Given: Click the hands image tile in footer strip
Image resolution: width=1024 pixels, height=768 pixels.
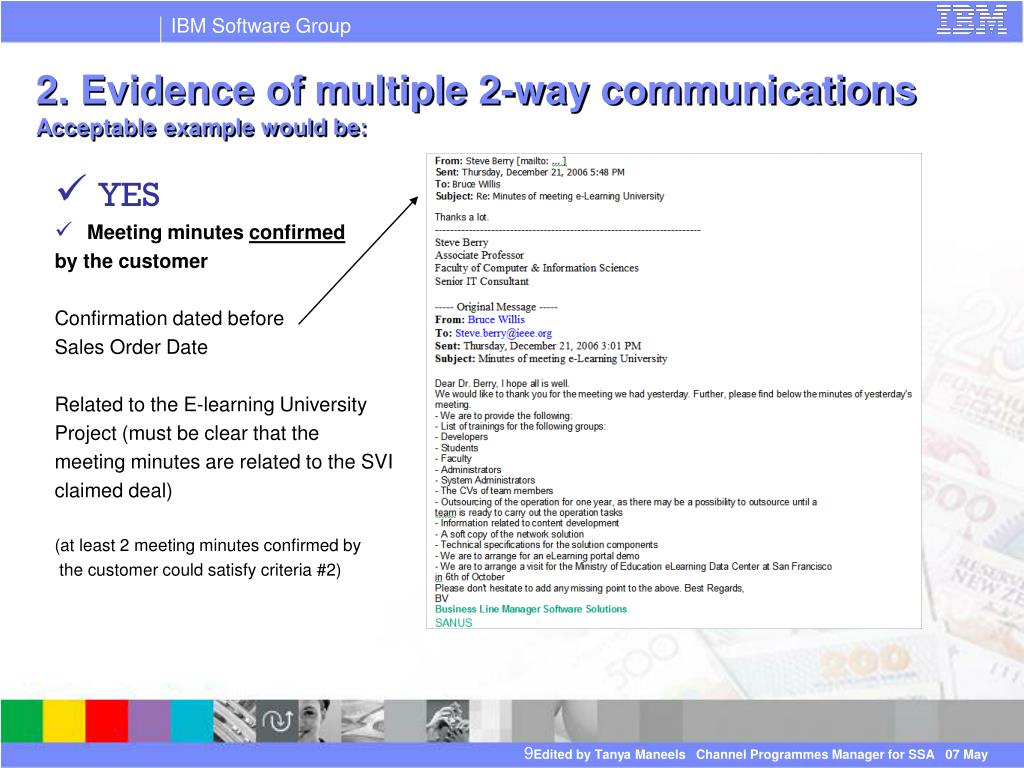Looking at the screenshot, I should coord(447,720).
